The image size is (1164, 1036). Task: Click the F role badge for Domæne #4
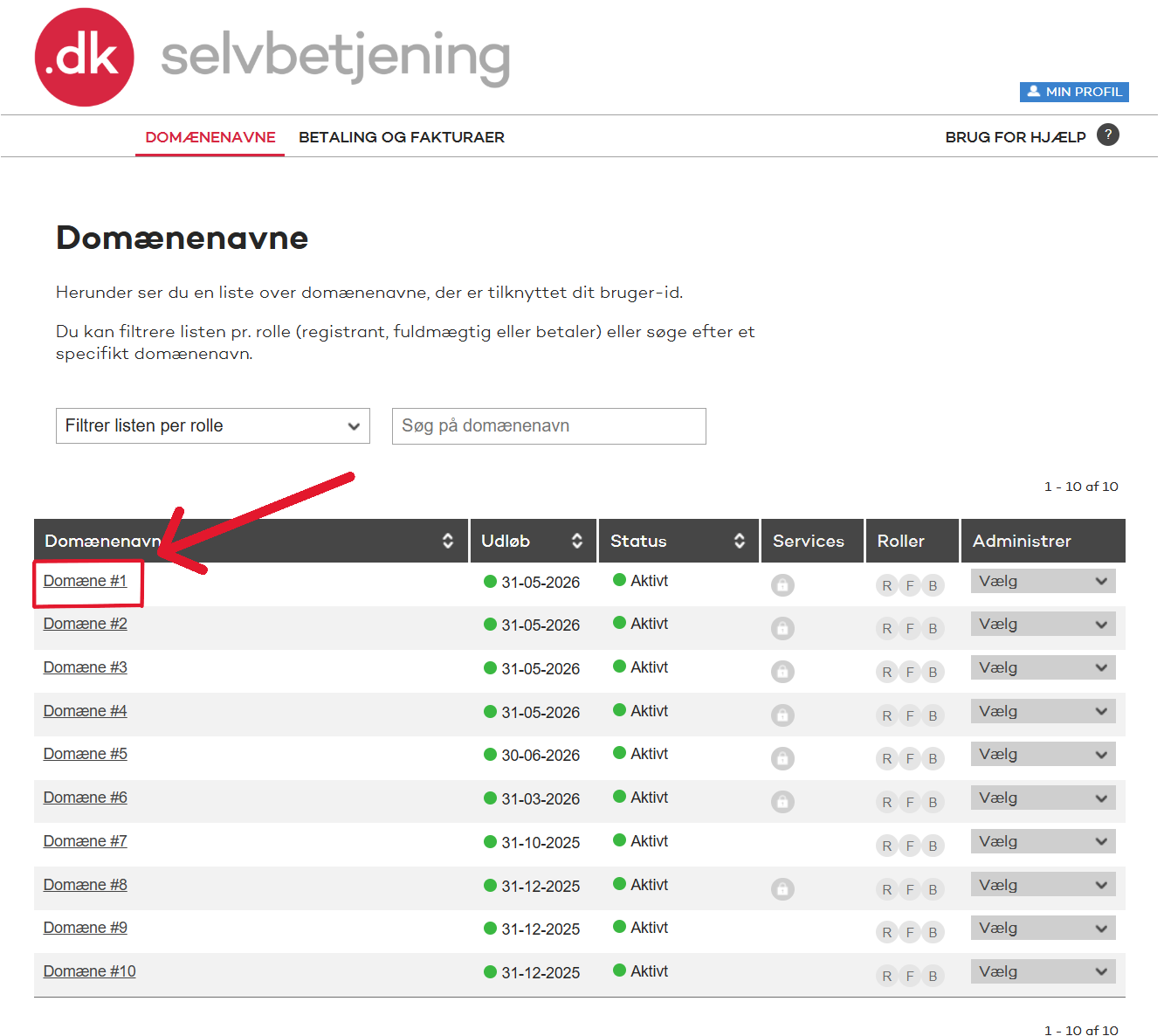pyautogui.click(x=910, y=715)
